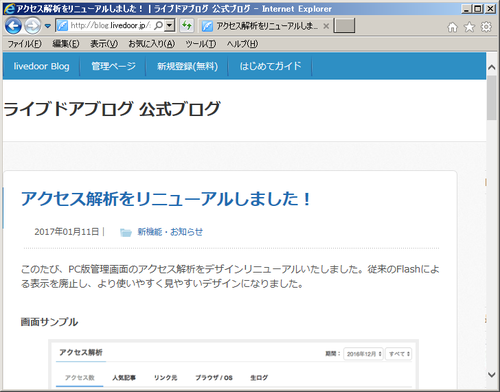Open the 表示(V) menu

coord(104,44)
